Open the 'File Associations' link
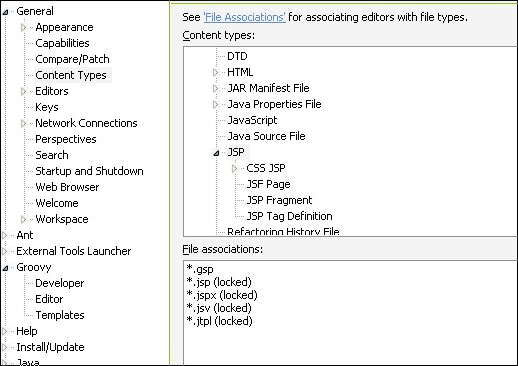Screen dimensions: 518x366 [244, 17]
